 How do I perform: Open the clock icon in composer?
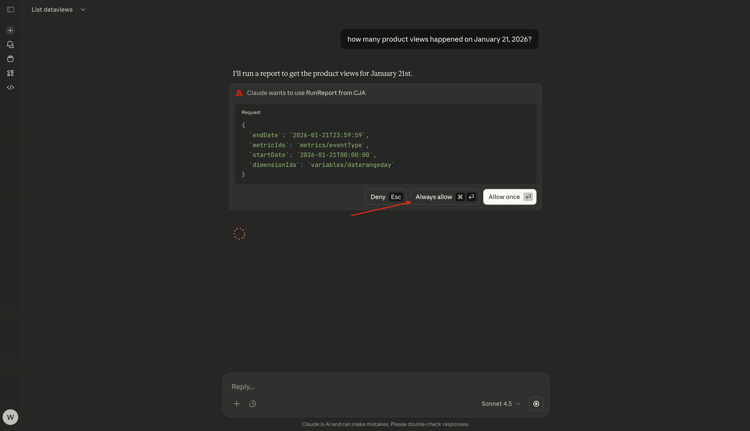253,404
